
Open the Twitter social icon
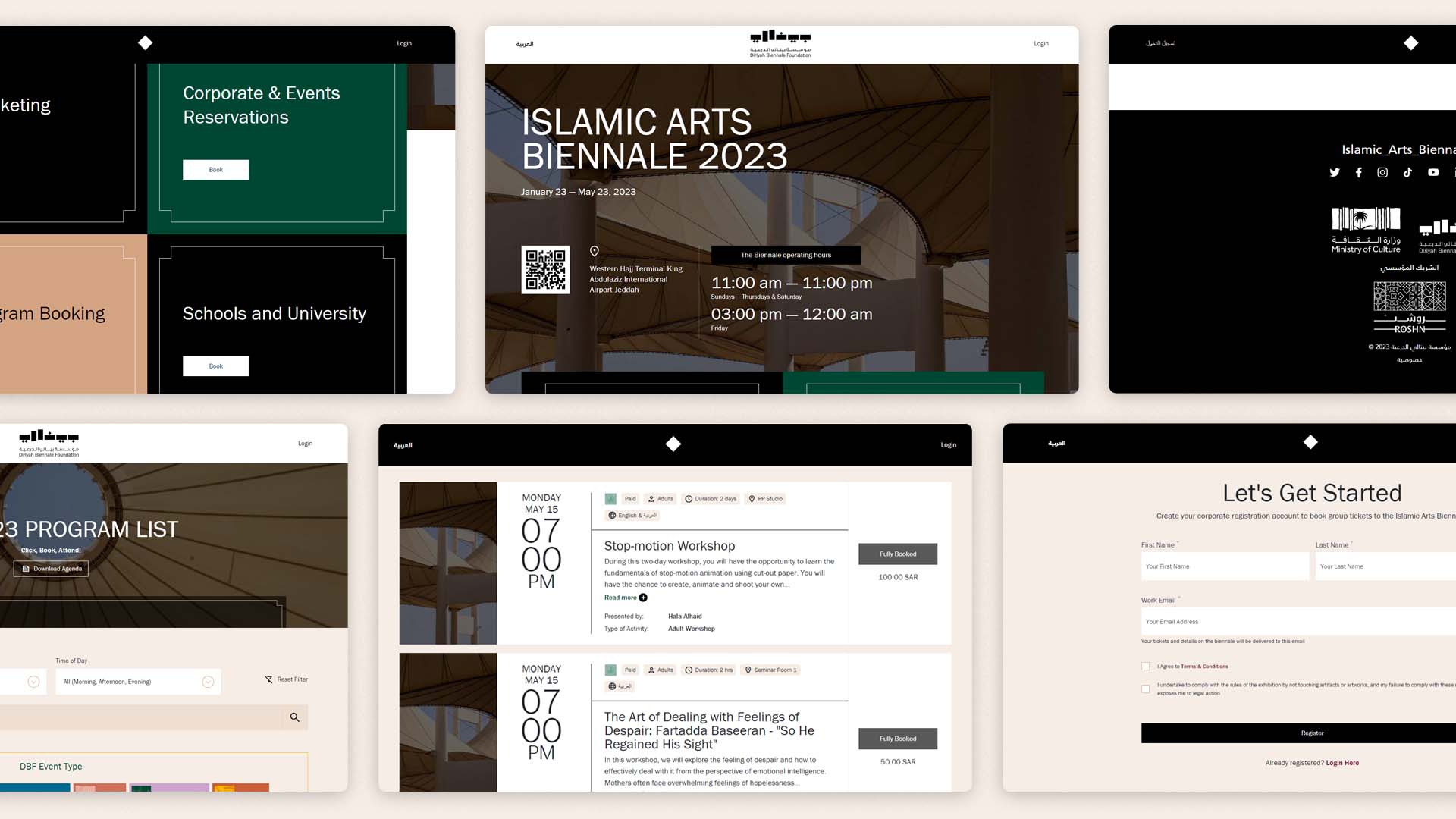1335,172
